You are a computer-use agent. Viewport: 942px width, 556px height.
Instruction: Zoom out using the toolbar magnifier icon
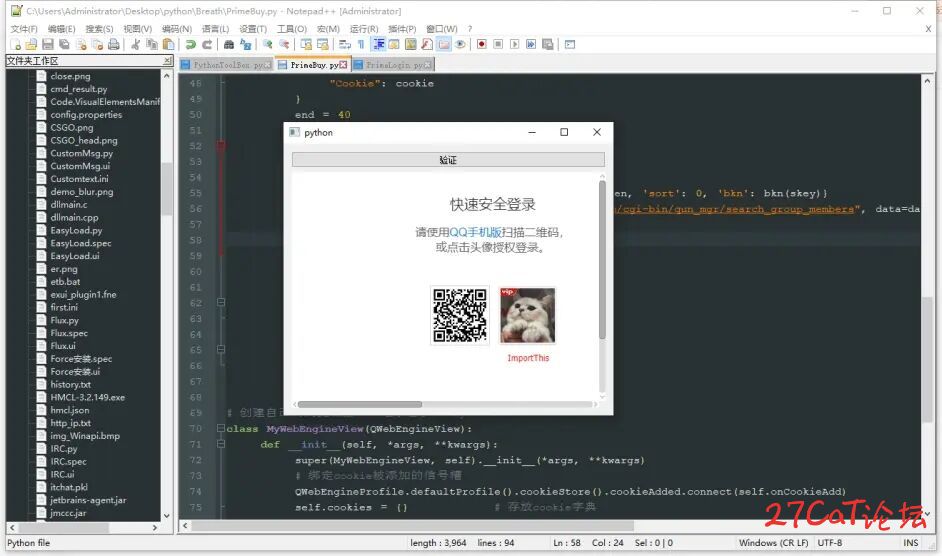[x=284, y=44]
